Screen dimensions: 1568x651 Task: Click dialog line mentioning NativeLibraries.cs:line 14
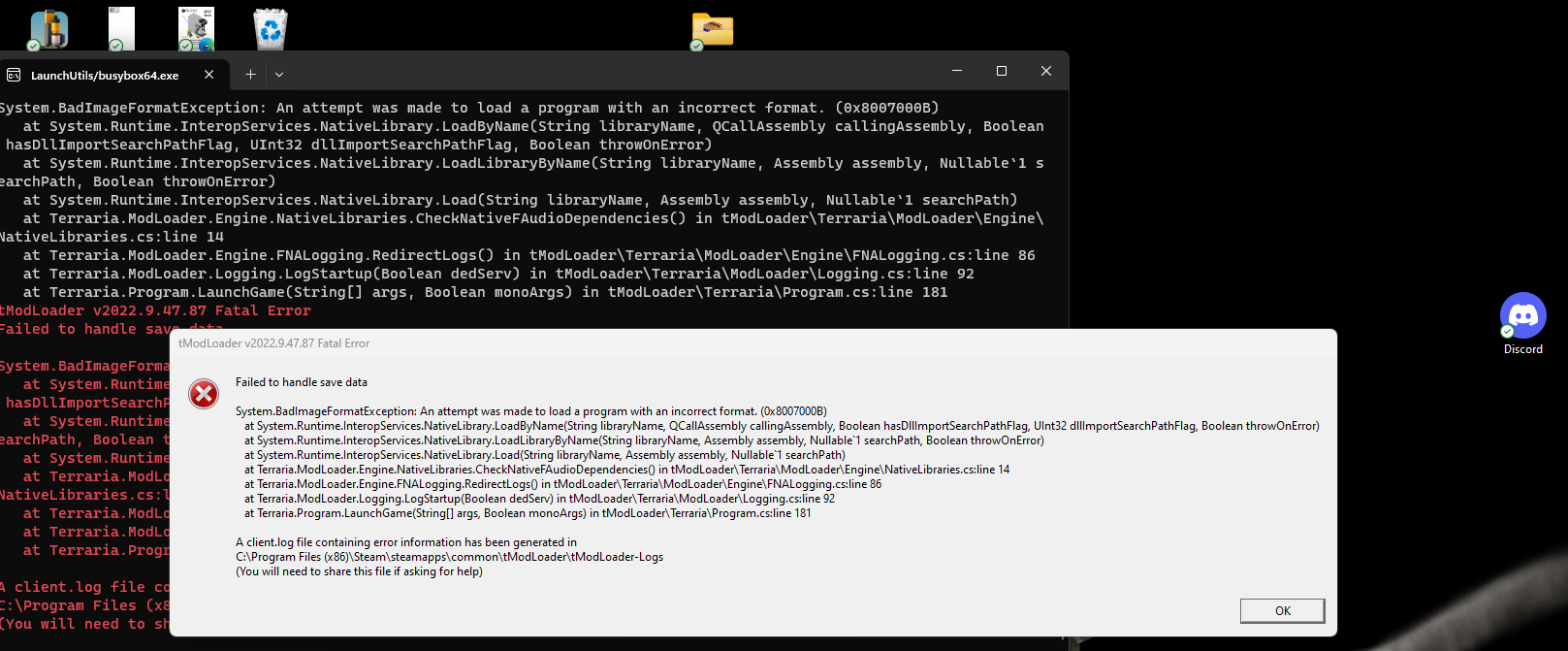coord(627,470)
